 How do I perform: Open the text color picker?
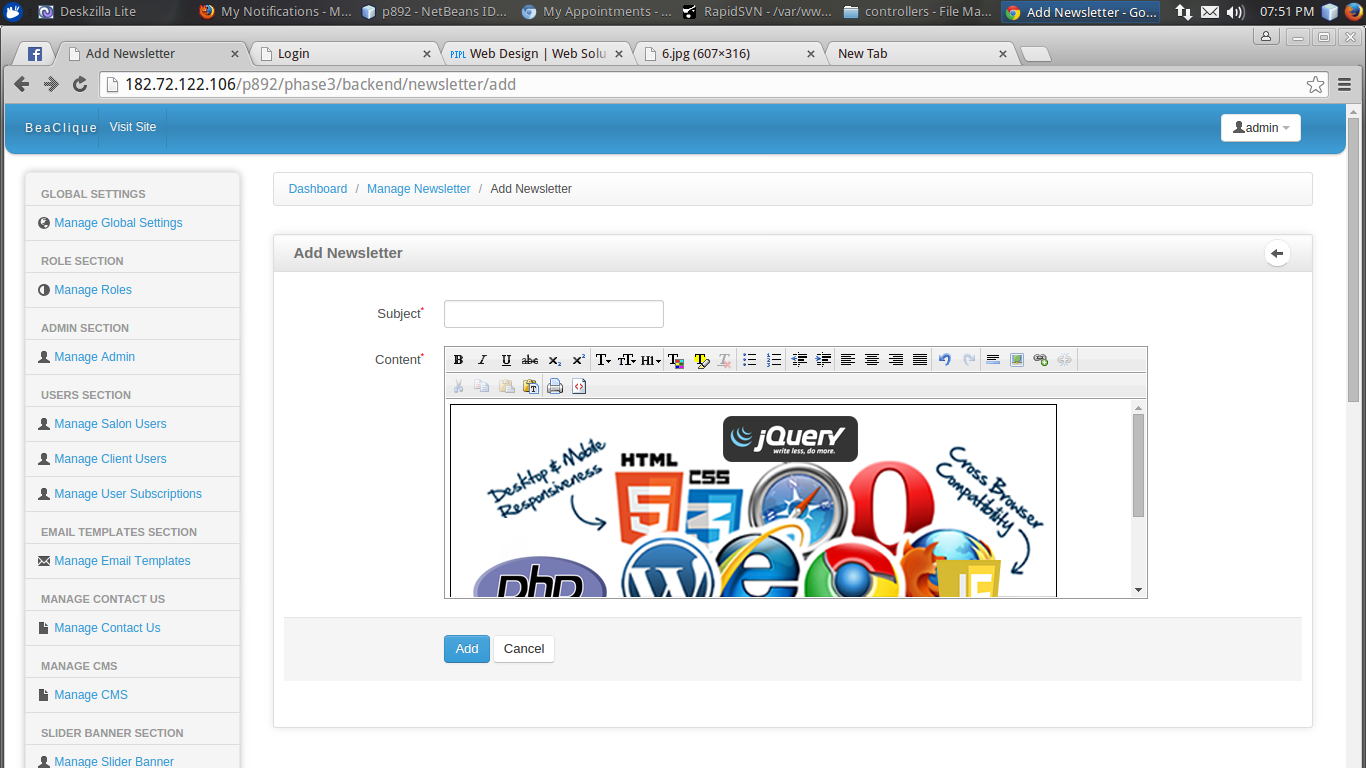click(x=676, y=360)
